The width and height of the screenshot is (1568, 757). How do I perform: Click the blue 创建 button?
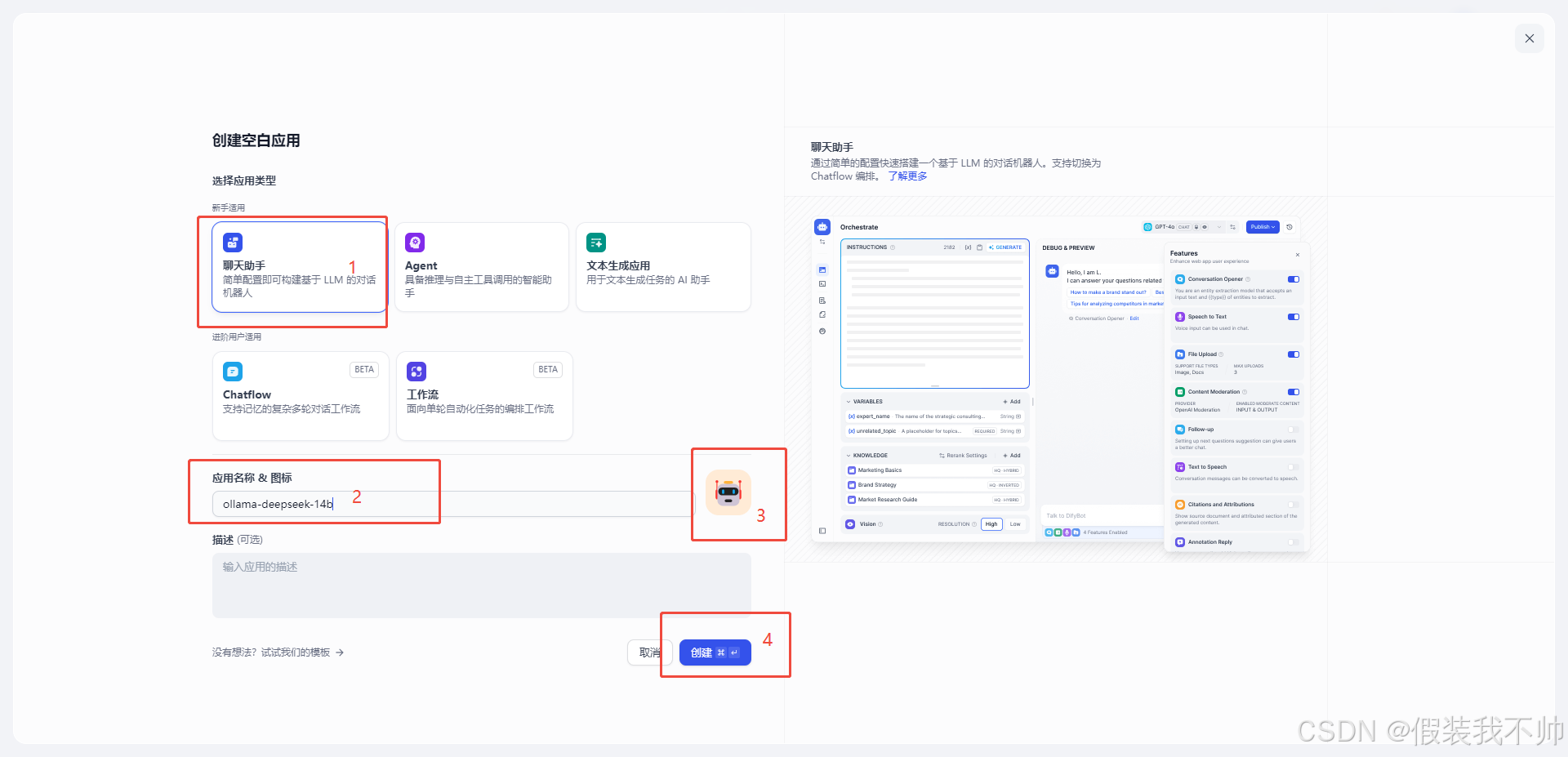715,652
